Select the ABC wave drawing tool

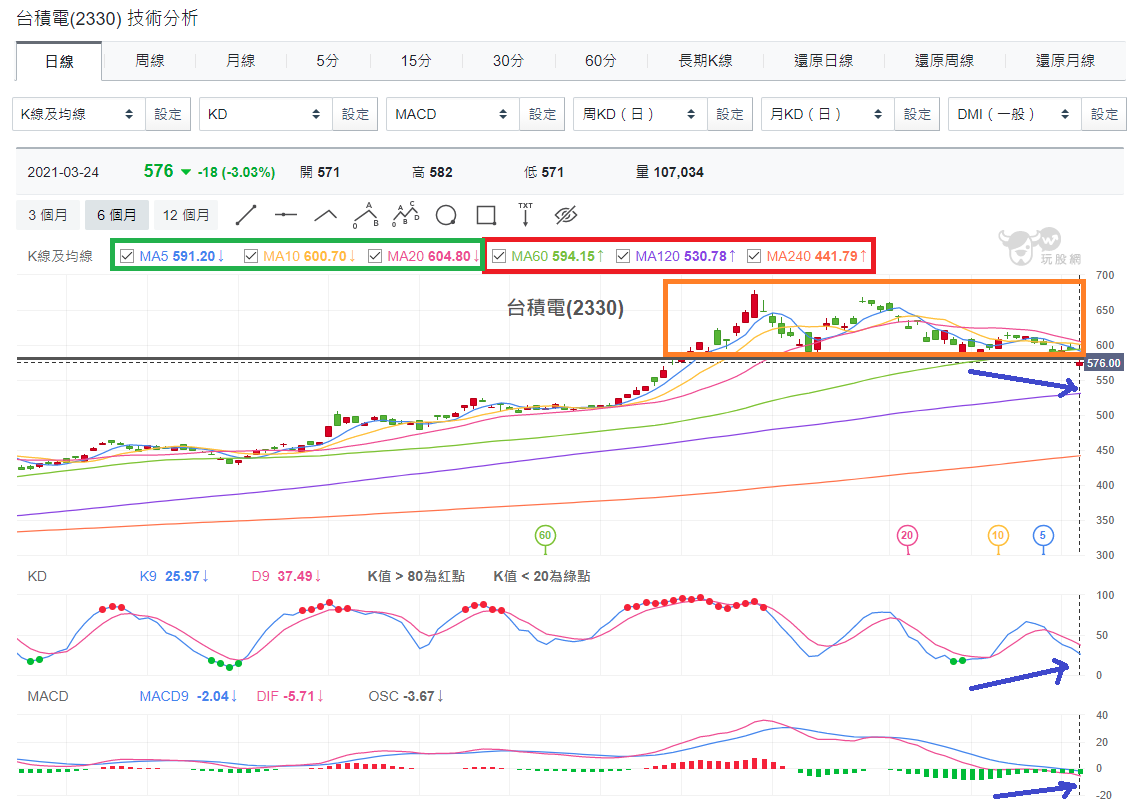(x=366, y=215)
